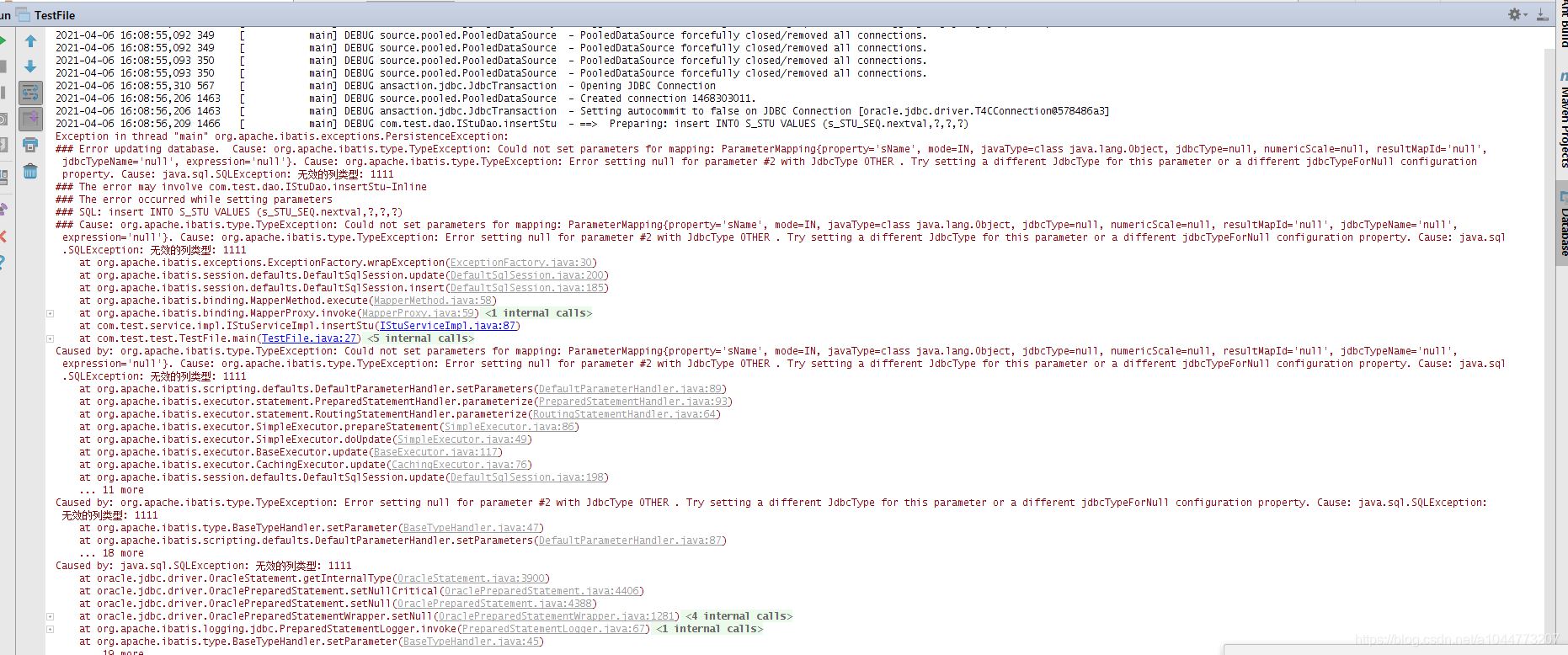1568x655 pixels.
Task: Open DefaultParameterHandler.java:89 link
Action: point(631,389)
